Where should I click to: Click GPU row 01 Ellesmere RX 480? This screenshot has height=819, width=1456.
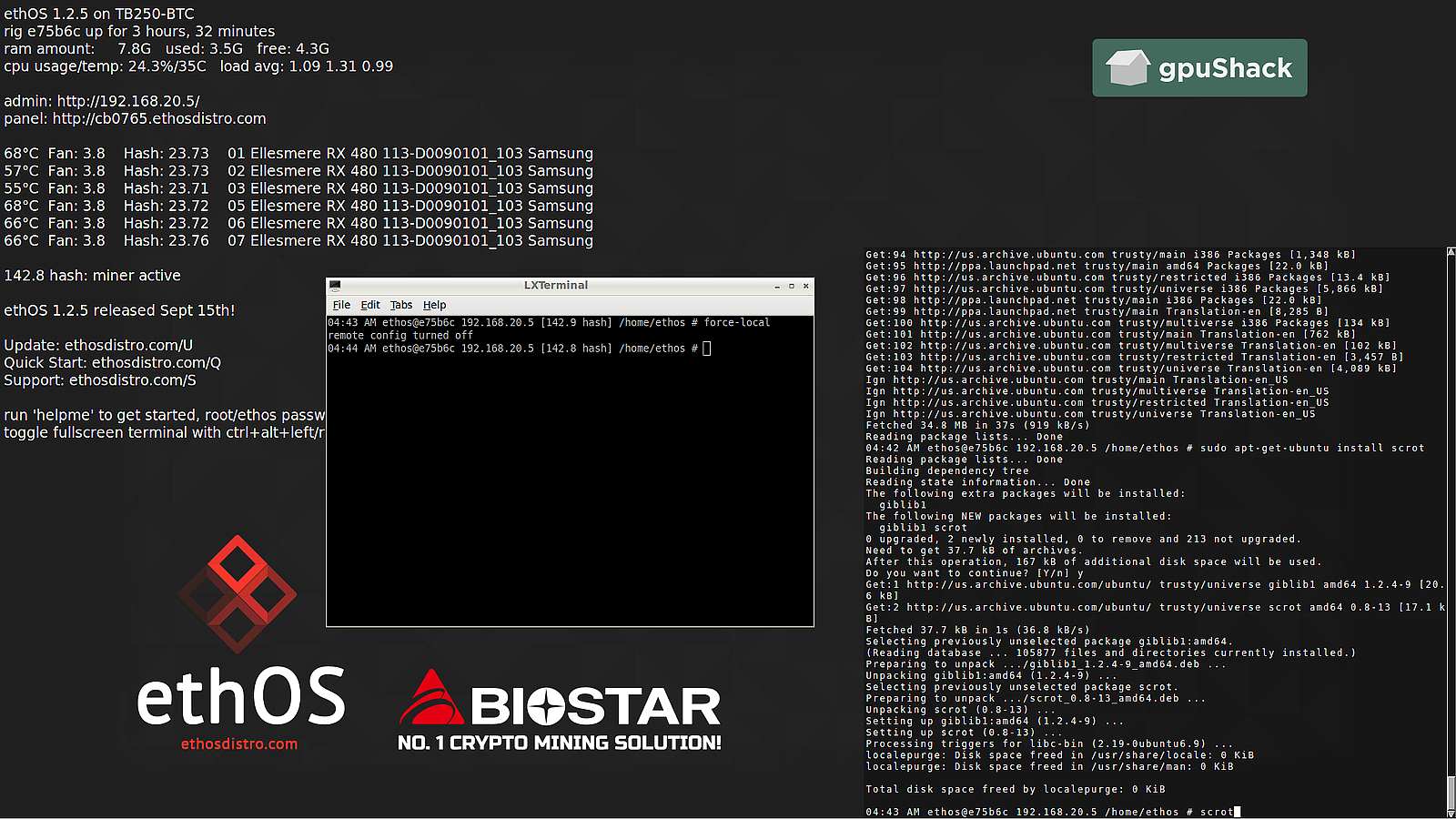(x=298, y=153)
